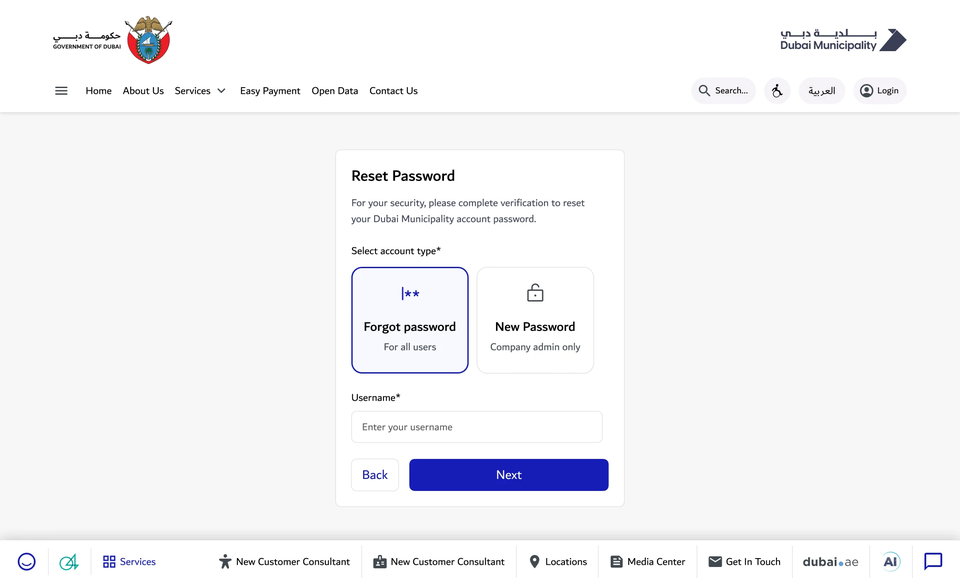Open Services grid in bottom bar
Viewport: 960px width, 583px height.
click(129, 562)
